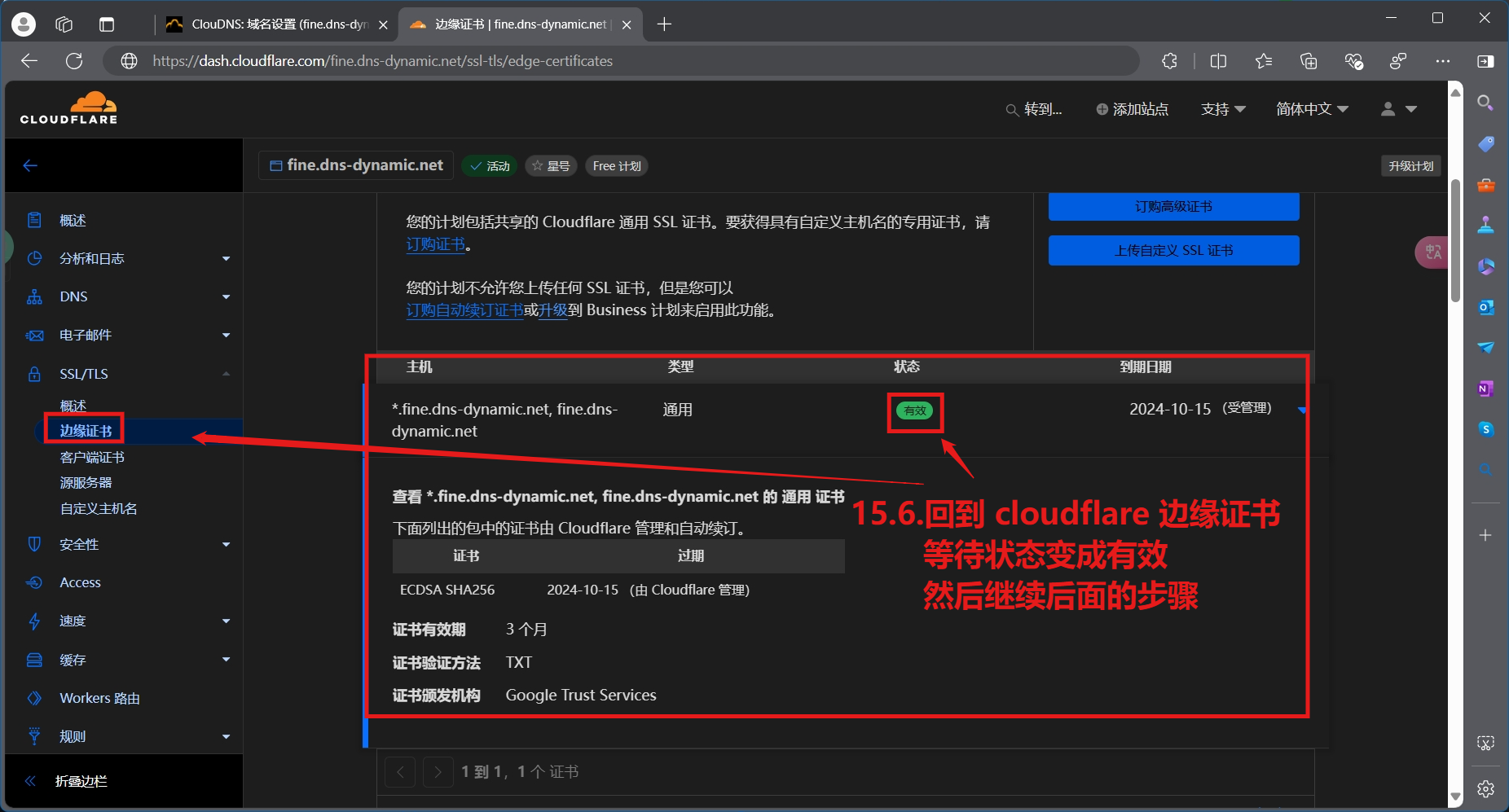Open 订购证书 link
Screen dimensions: 1509x812
(436, 244)
